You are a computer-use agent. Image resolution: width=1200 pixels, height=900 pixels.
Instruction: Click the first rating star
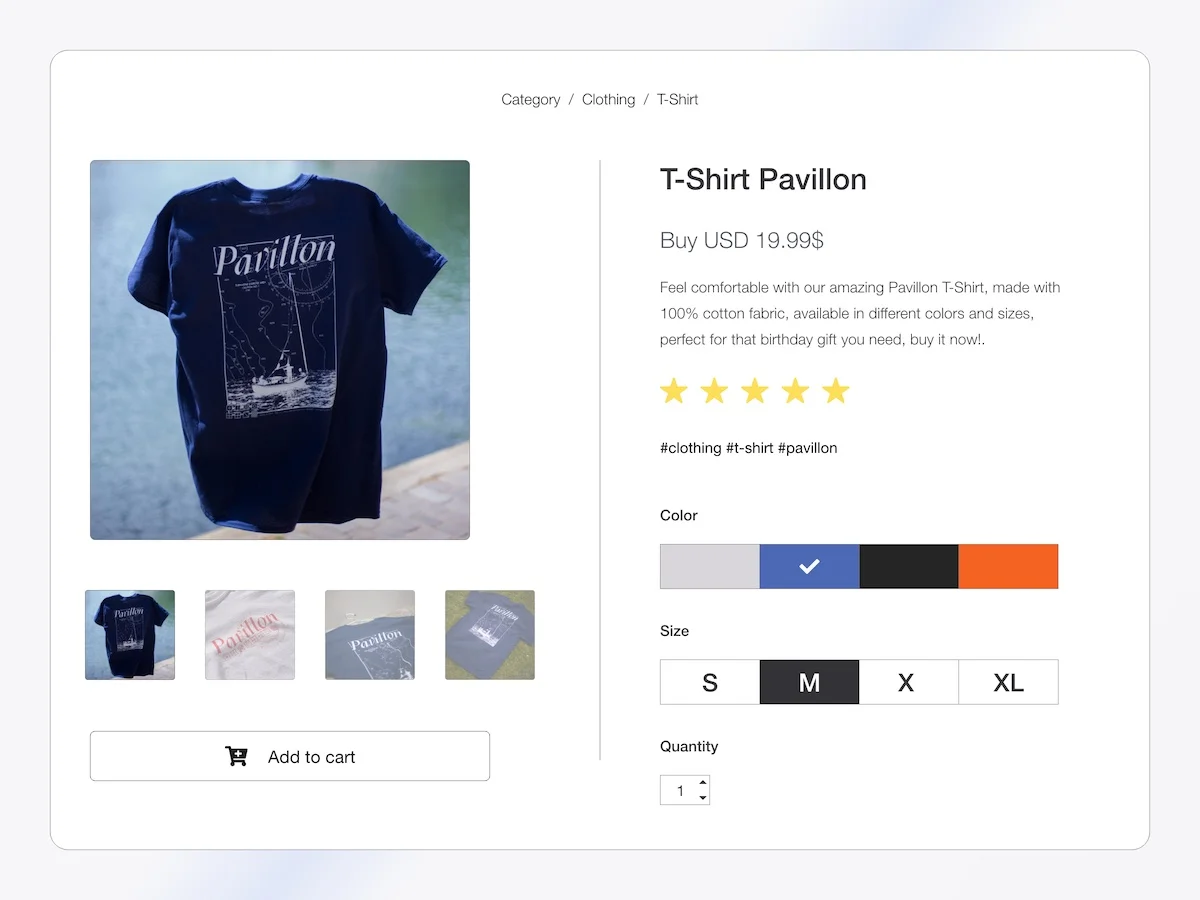(674, 391)
